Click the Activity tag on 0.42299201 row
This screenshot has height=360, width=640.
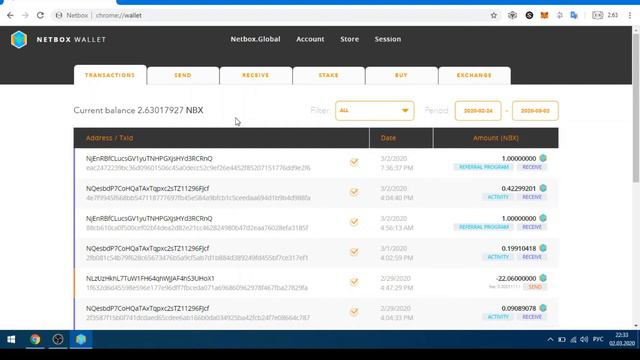point(498,197)
